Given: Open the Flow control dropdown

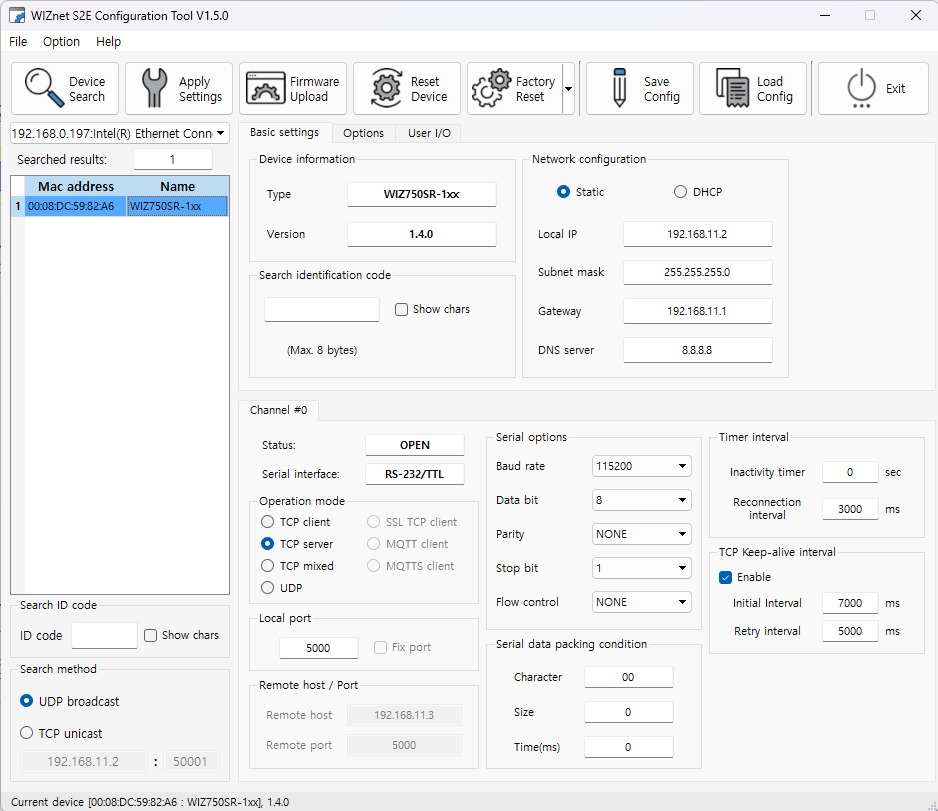Looking at the screenshot, I should click(x=641, y=602).
